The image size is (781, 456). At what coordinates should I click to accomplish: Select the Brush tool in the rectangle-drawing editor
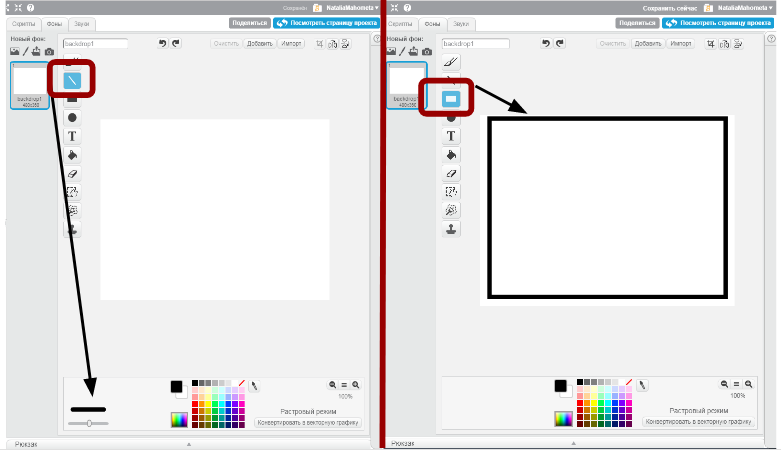click(451, 62)
